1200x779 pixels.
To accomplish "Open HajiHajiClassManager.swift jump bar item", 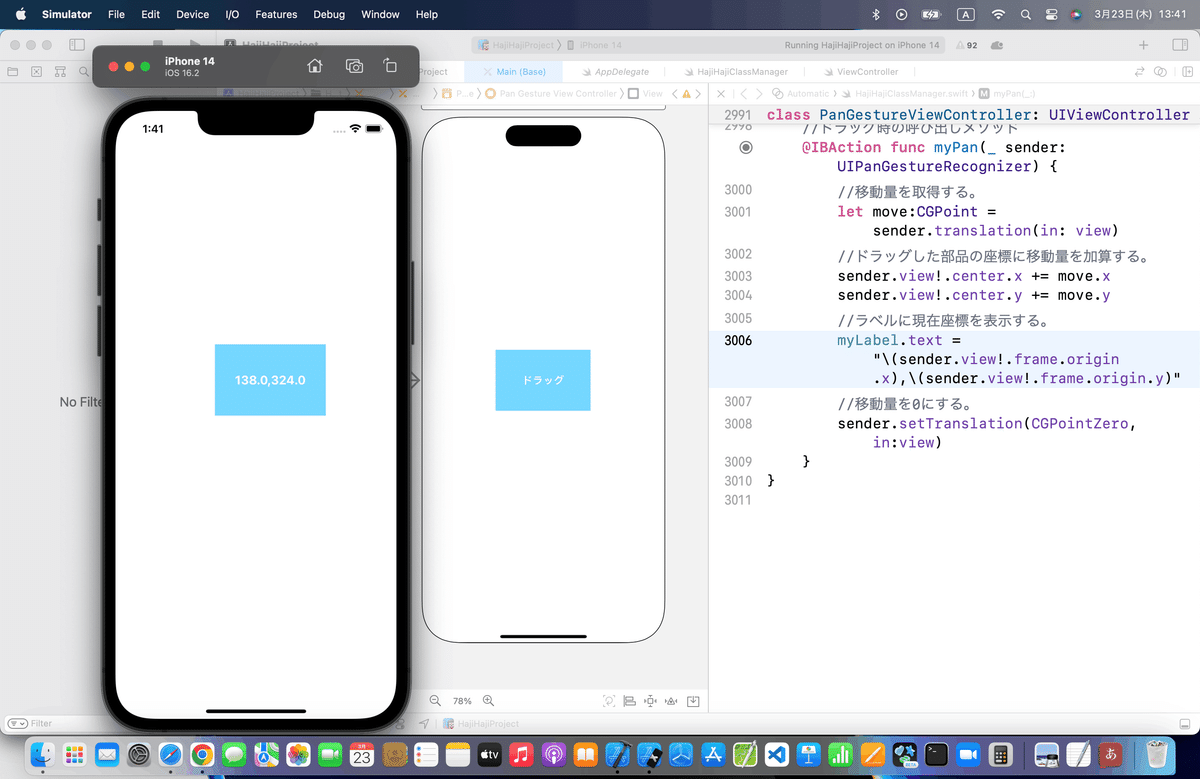I will click(905, 93).
